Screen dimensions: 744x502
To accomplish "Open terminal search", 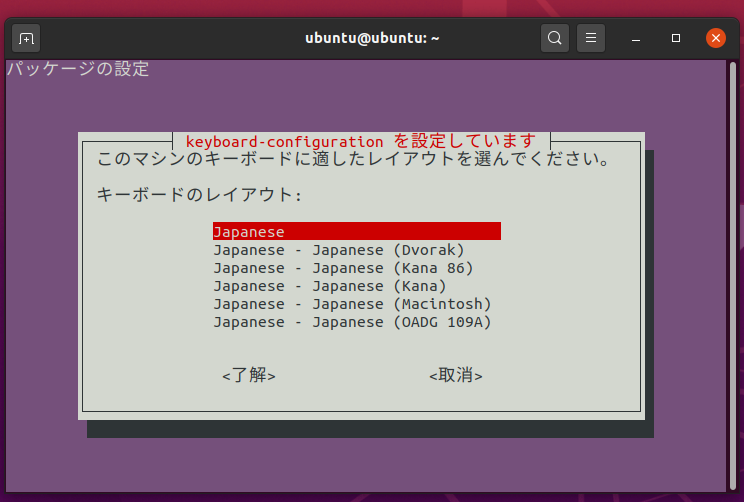I will (x=555, y=38).
